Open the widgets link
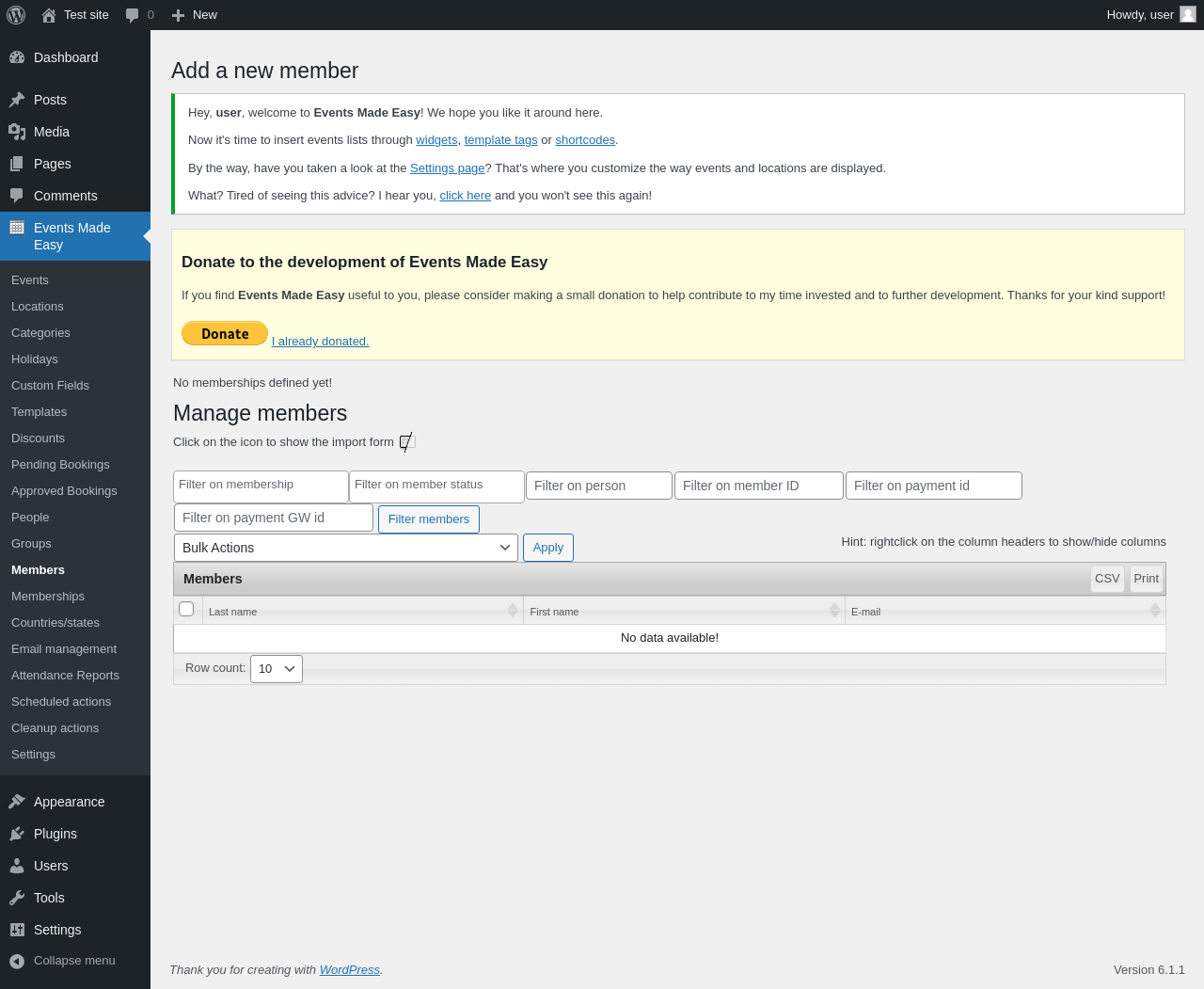Image resolution: width=1204 pixels, height=989 pixels. pos(436,140)
